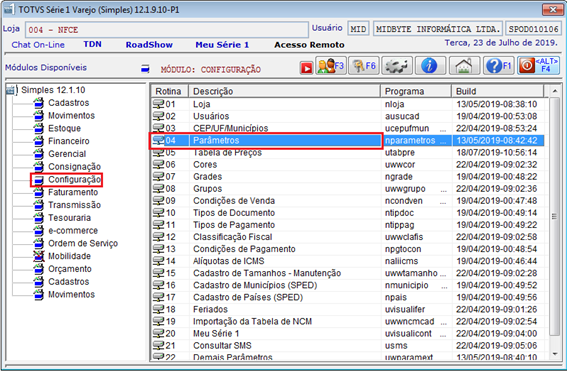Viewport: 567px width, 372px height.
Task: Sort by the Programa column header
Action: point(416,91)
